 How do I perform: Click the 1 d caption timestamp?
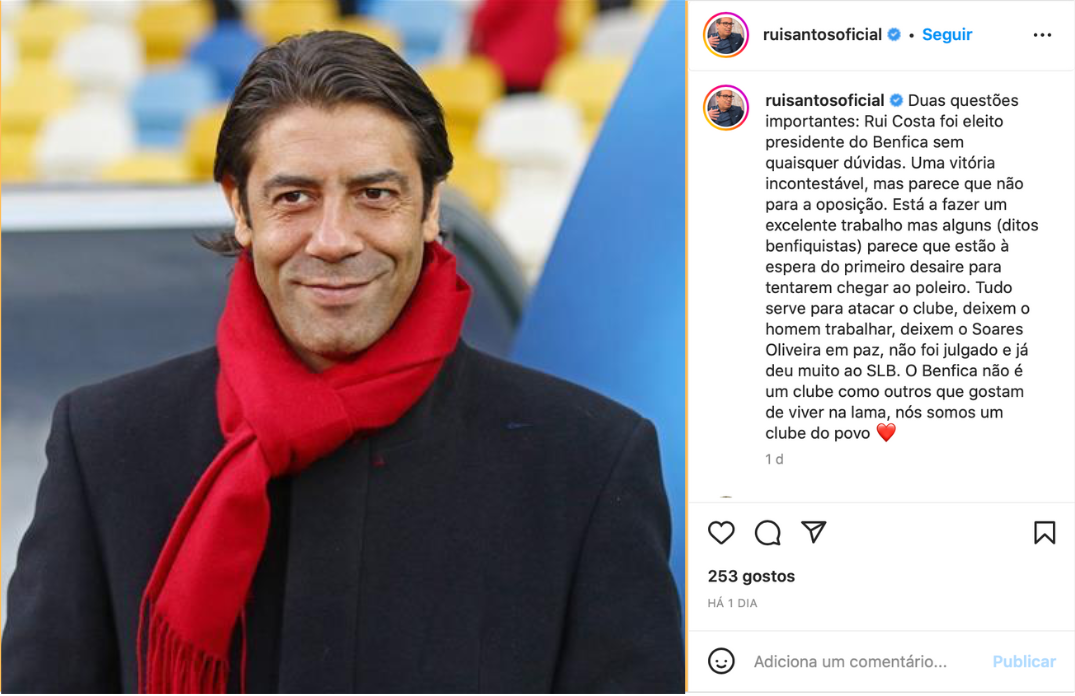pos(774,459)
